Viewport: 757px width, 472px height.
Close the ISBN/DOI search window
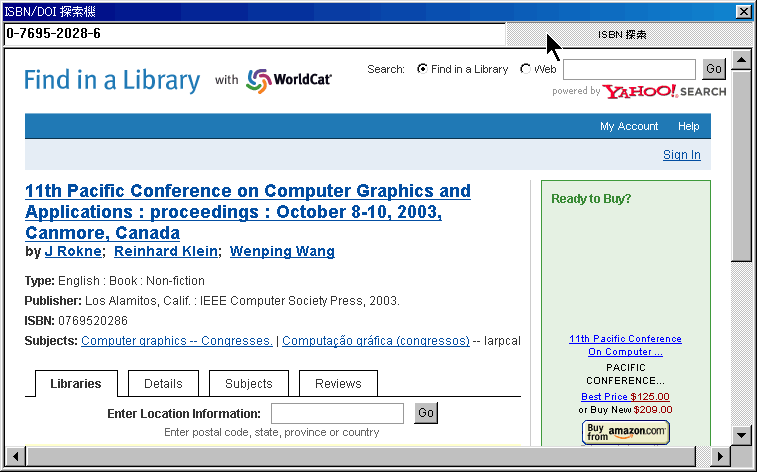743,11
